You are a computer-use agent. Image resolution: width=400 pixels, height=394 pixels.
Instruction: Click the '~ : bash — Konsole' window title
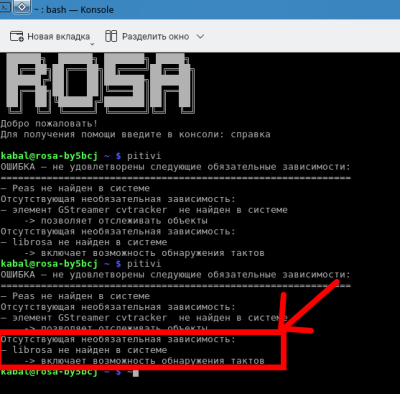point(74,10)
